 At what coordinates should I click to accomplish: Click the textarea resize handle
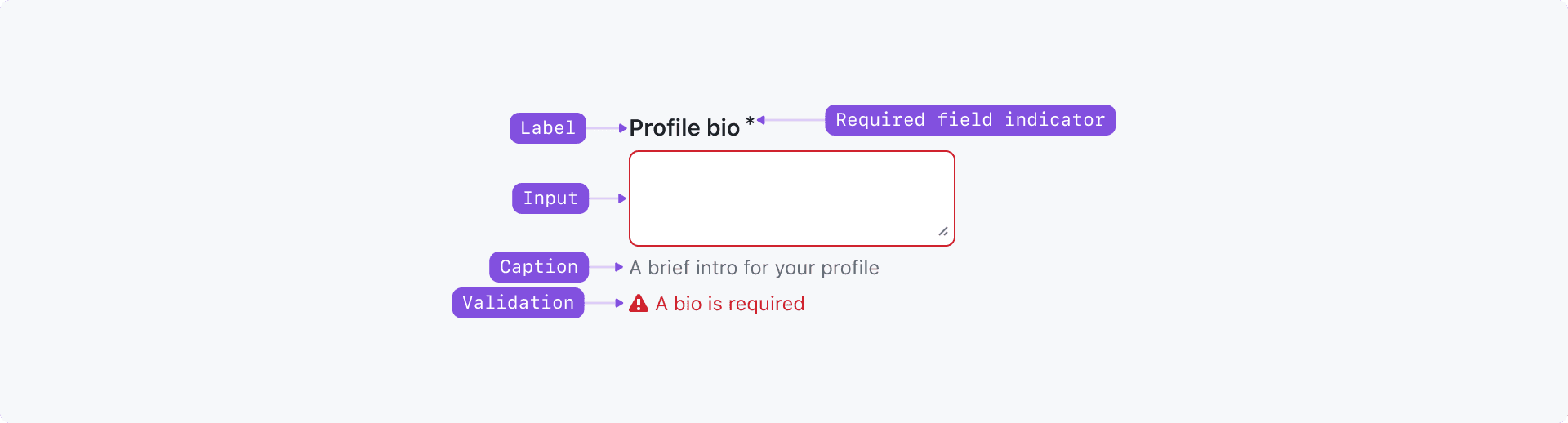tap(943, 232)
